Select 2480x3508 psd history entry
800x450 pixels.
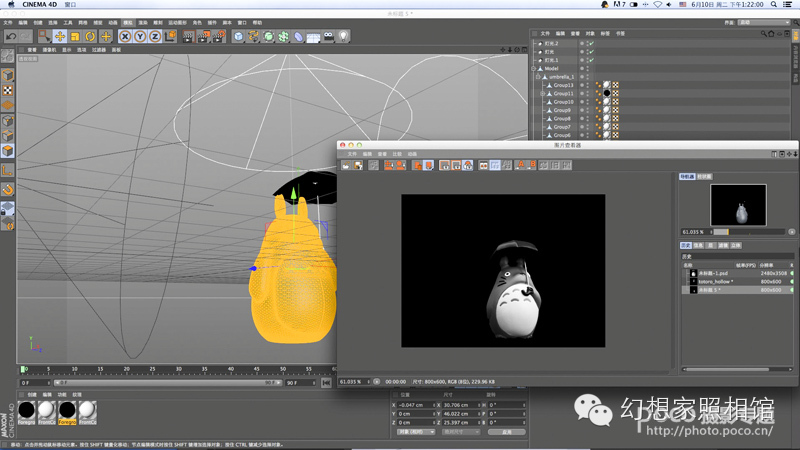click(x=738, y=273)
